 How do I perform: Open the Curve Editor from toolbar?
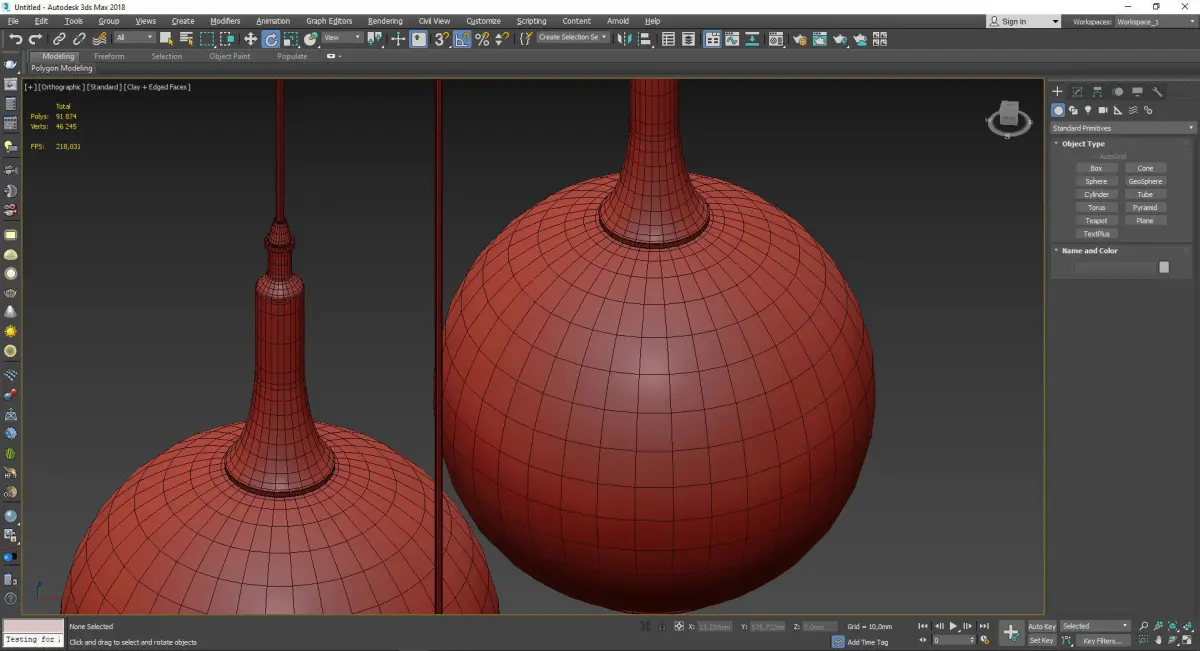(732, 39)
